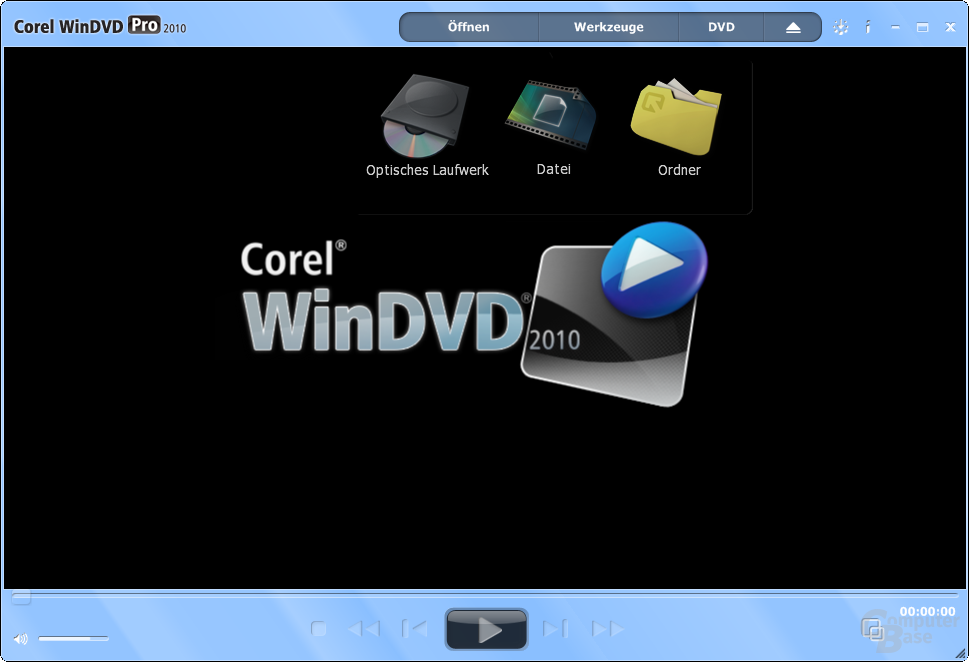Toggle display mode icon near time counter
This screenshot has width=970, height=663.
(x=873, y=630)
